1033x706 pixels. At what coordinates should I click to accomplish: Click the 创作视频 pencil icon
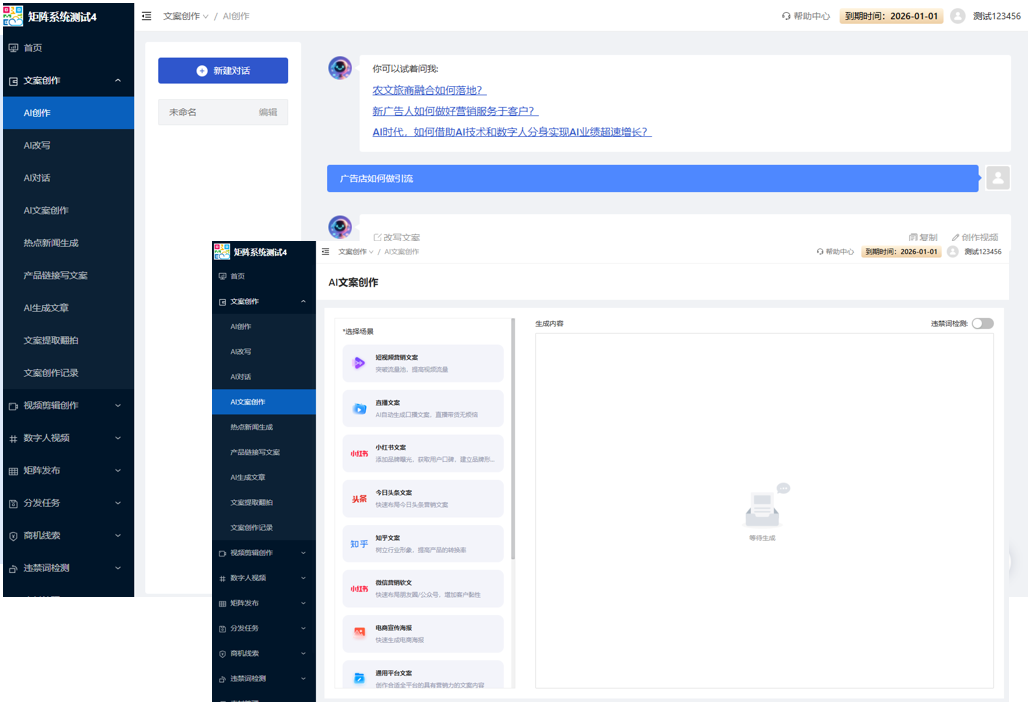pyautogui.click(x=956, y=238)
